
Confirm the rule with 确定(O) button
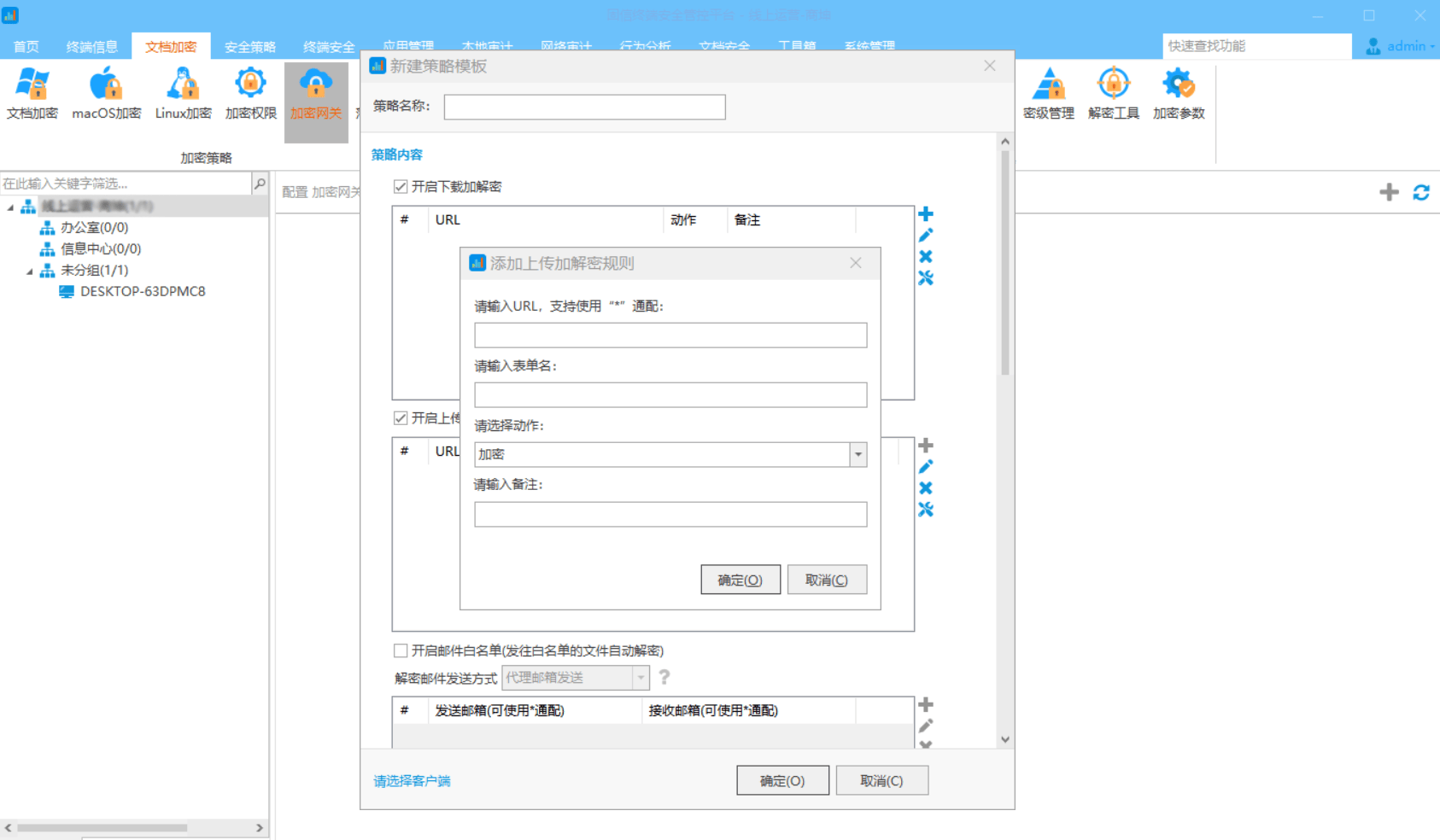(x=740, y=580)
